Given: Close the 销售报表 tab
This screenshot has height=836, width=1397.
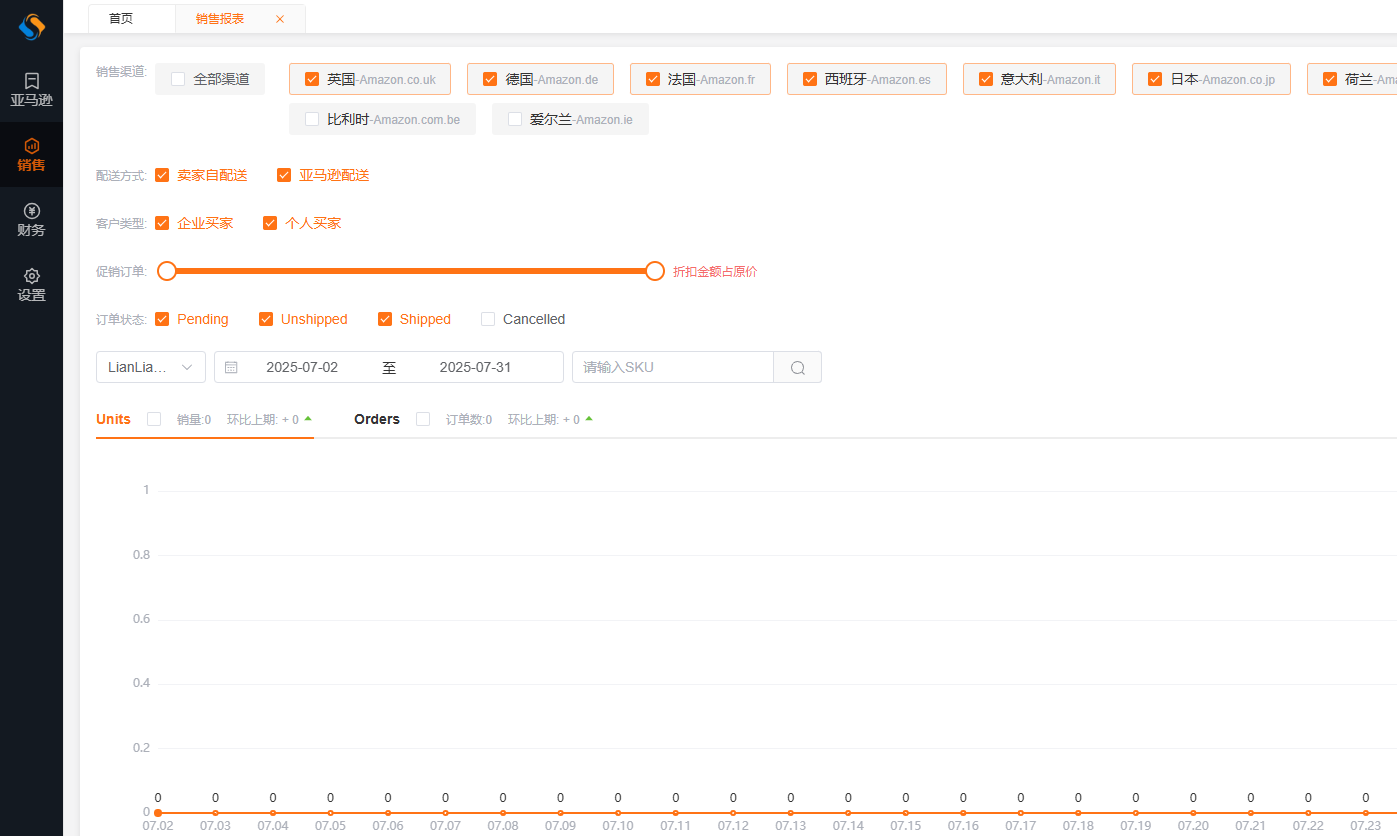Looking at the screenshot, I should tap(279, 19).
